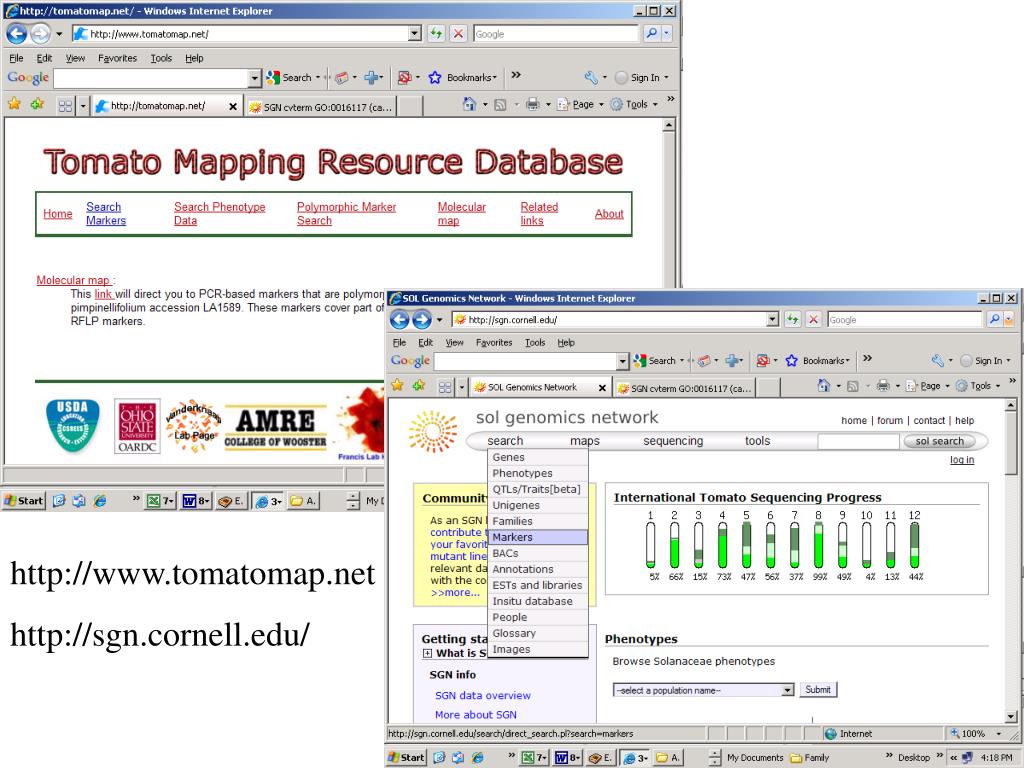
Task: Stop loading in SOL Genomics window
Action: click(x=813, y=319)
